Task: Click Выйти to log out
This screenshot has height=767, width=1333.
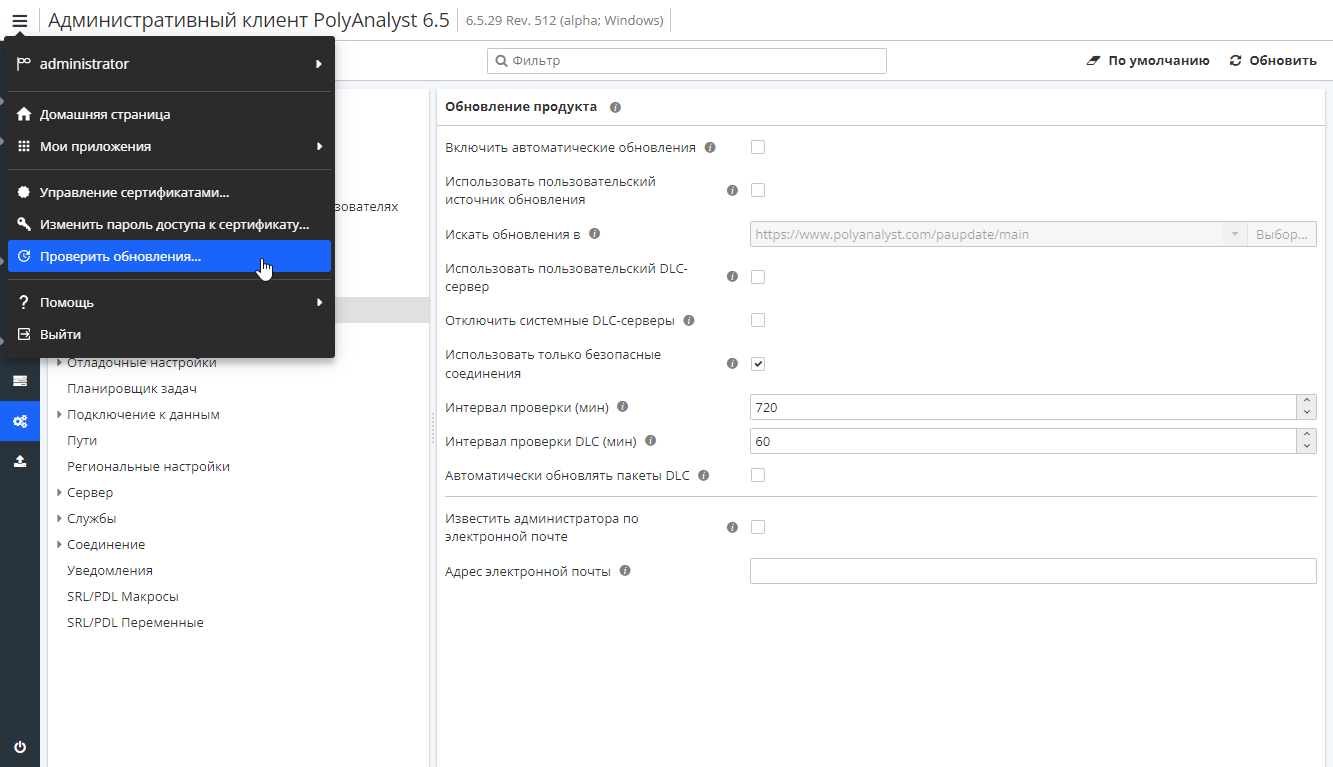Action: coord(169,334)
